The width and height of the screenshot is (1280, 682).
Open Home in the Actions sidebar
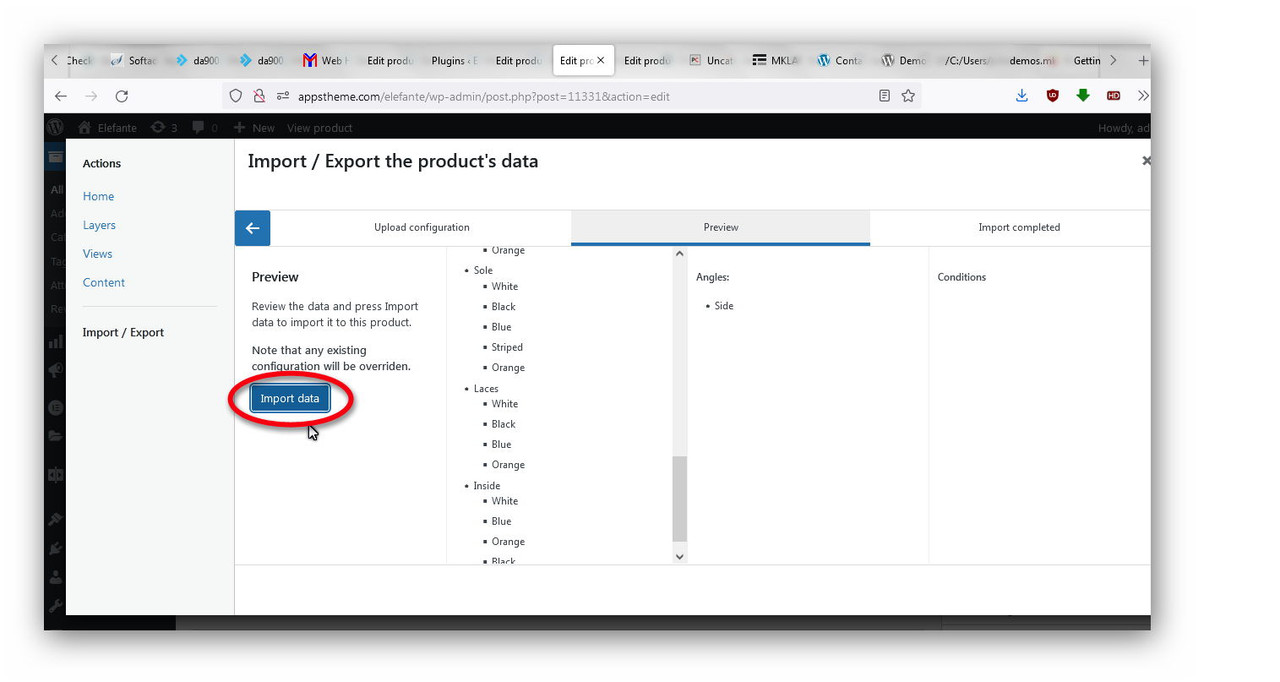click(98, 196)
